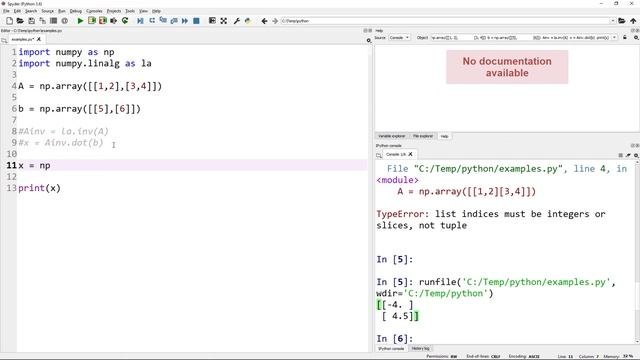Close the Console 1/A tab
The width and height of the screenshot is (640, 360).
[411, 154]
